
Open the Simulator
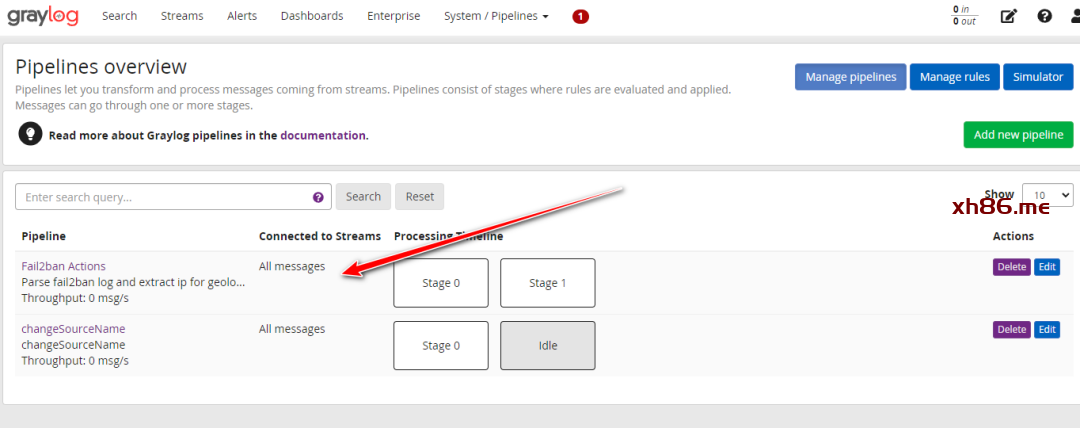pyautogui.click(x=1038, y=77)
